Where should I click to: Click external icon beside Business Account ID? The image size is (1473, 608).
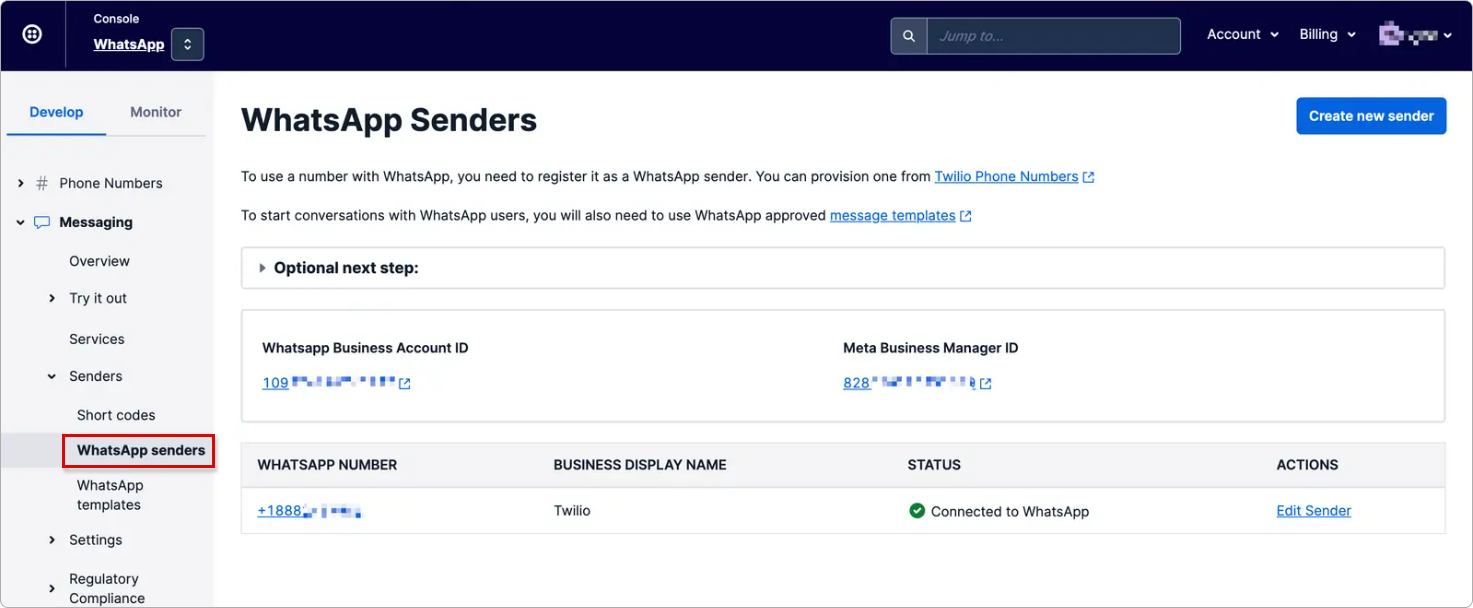pyautogui.click(x=405, y=384)
